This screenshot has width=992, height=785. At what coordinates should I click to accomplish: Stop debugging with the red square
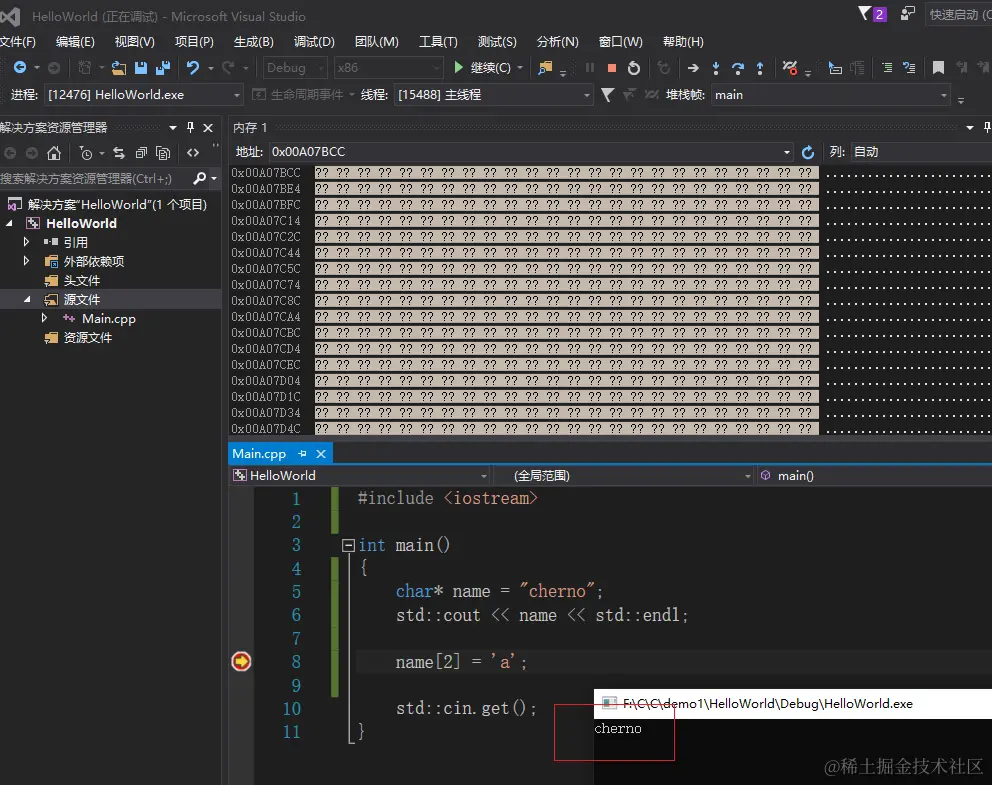[611, 68]
